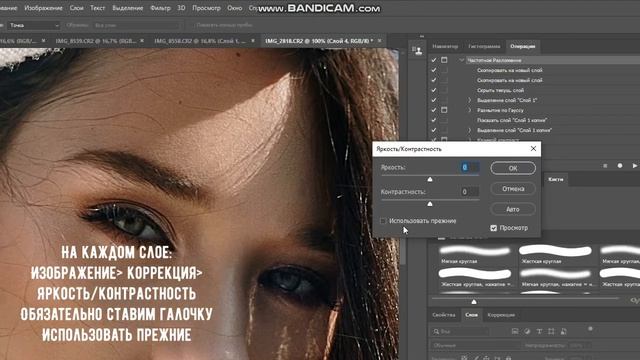
Task: Open the layer filter kind dropdown
Action: (x=460, y=331)
